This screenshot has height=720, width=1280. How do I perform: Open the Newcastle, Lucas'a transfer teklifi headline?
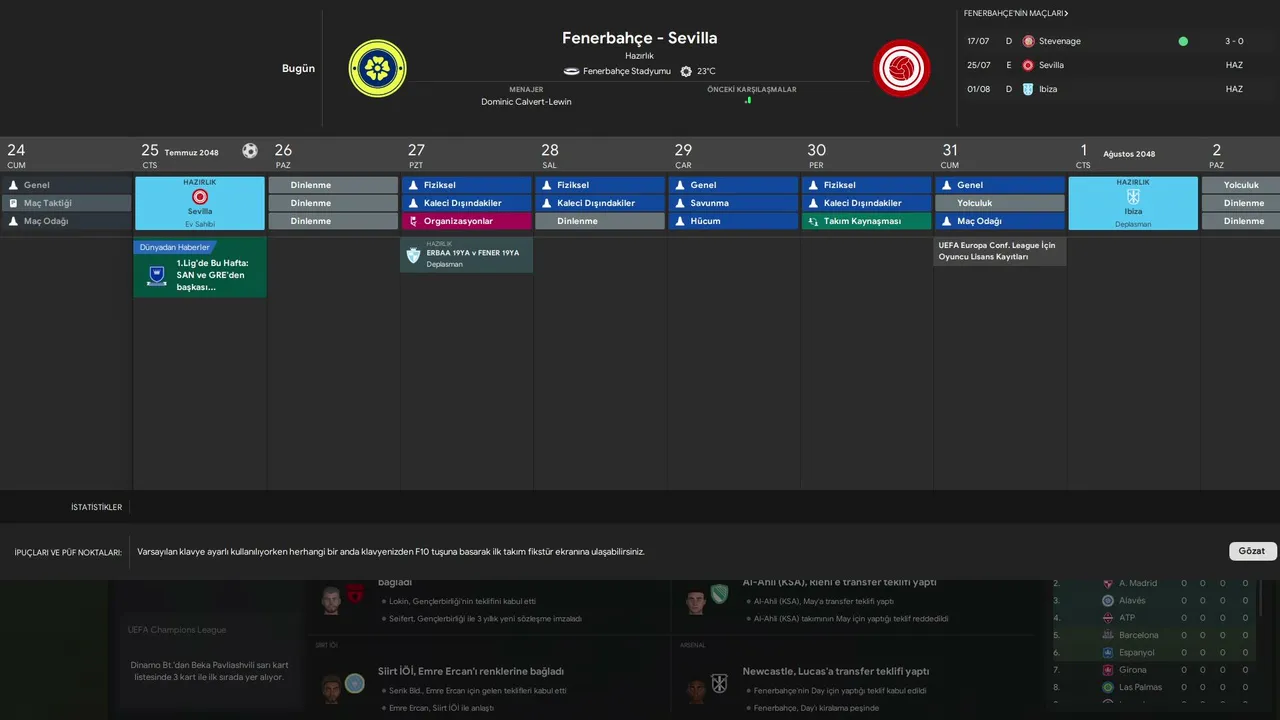pyautogui.click(x=836, y=671)
